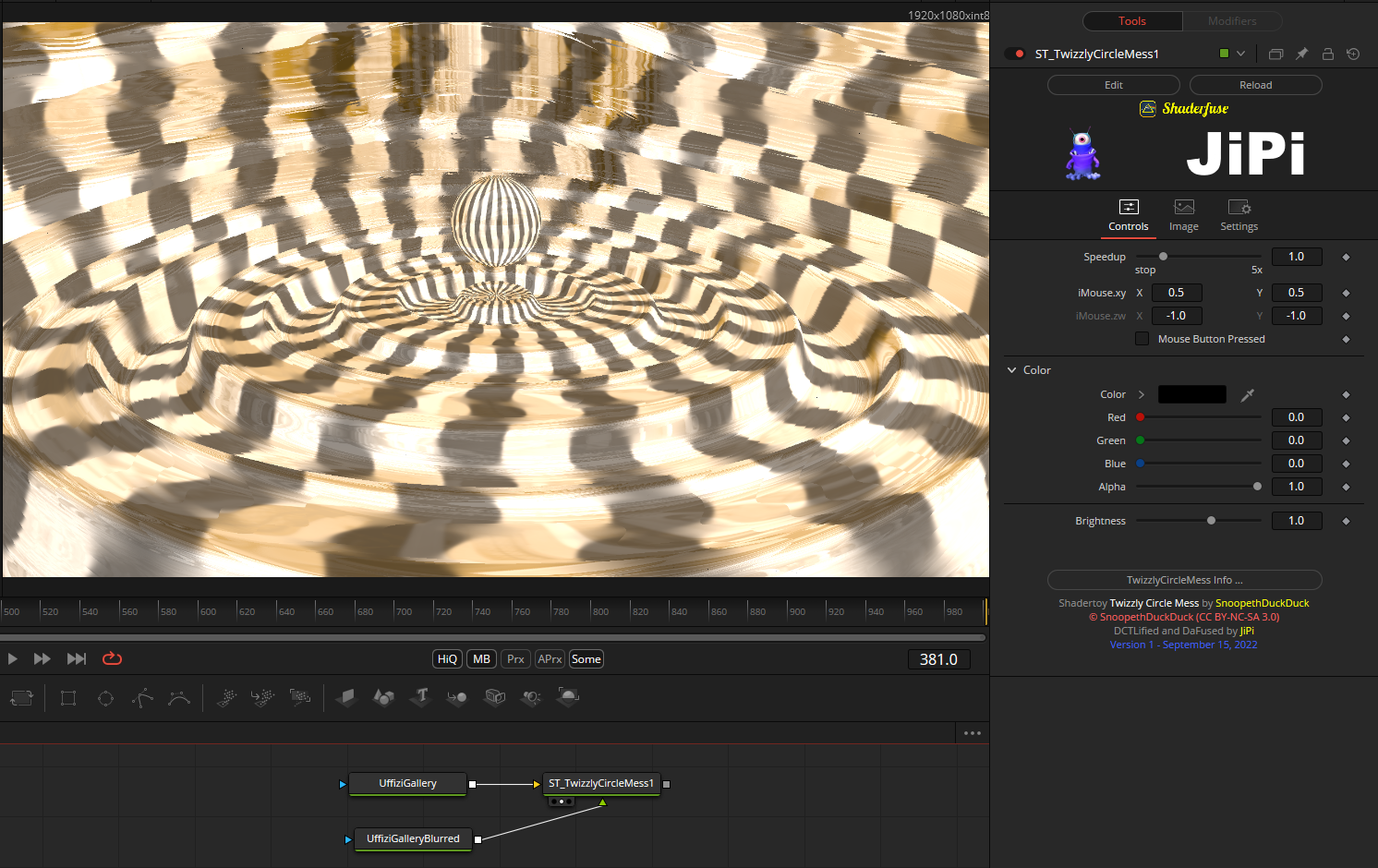
Task: Select the ST_TwizzlyCircleMess1 node
Action: point(601,784)
